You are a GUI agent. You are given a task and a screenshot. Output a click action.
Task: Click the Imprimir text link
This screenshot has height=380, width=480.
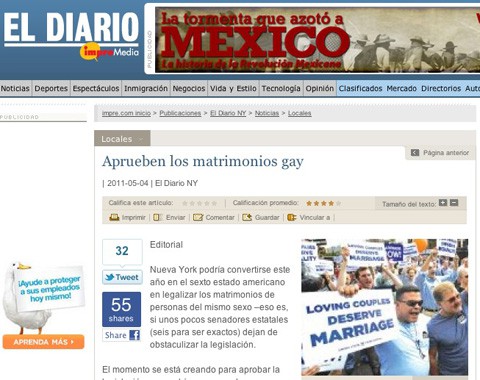point(133,217)
